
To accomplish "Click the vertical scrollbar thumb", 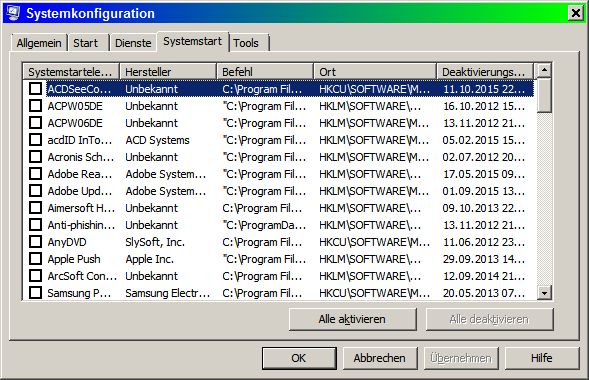I will (544, 95).
